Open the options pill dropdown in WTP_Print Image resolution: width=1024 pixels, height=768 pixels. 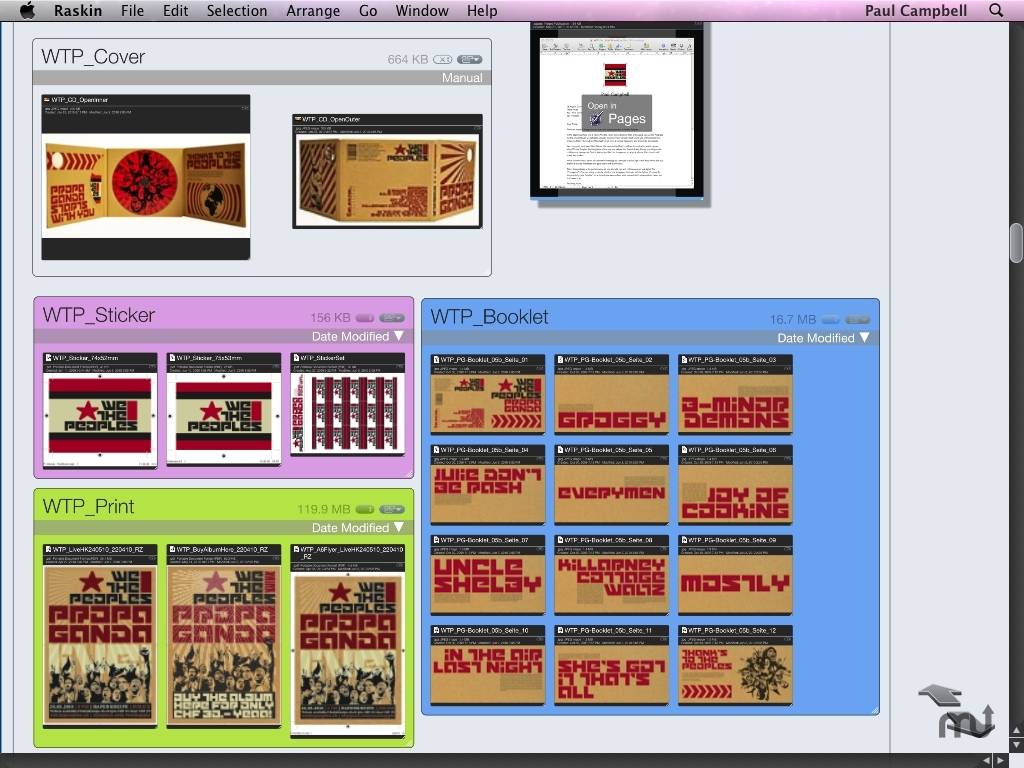coord(392,509)
